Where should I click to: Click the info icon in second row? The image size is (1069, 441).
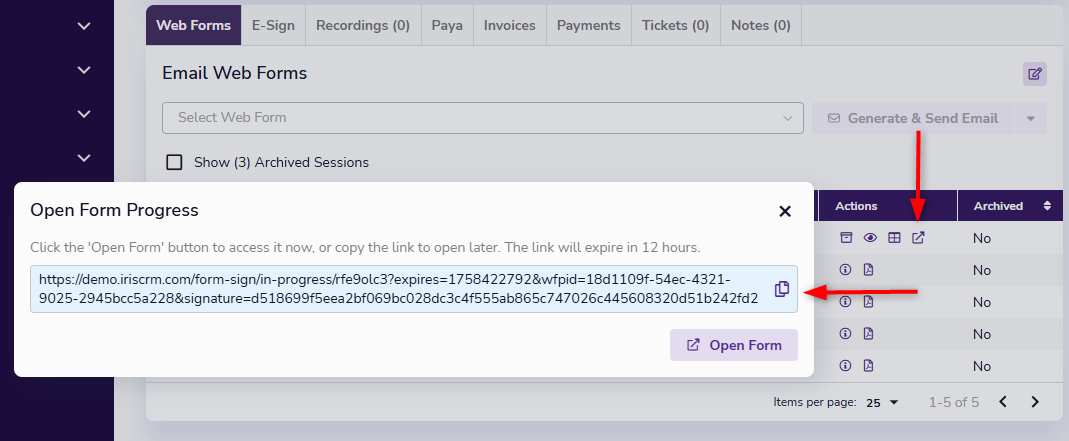click(x=845, y=270)
